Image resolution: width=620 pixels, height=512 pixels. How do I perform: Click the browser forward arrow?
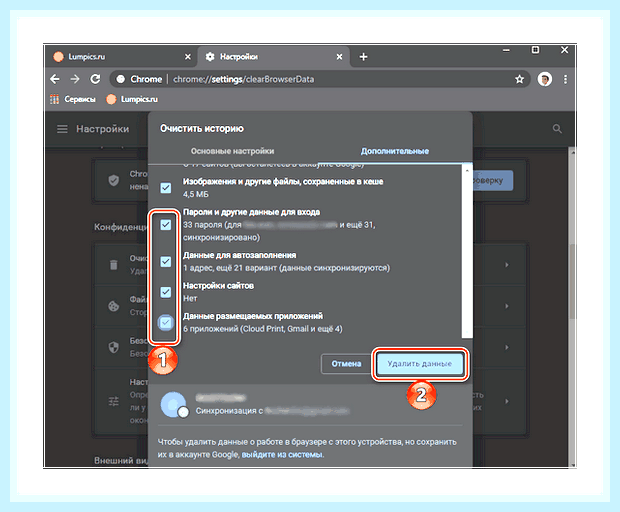coord(75,79)
